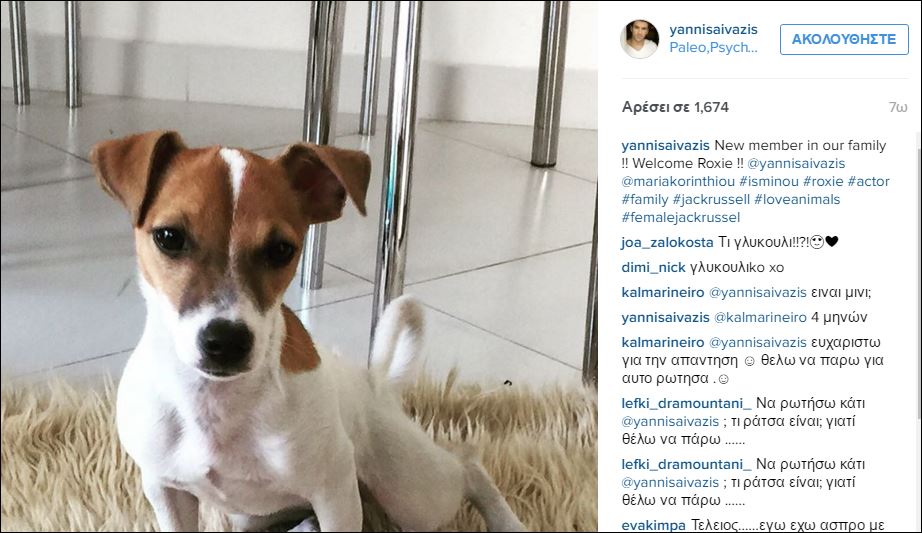Open the yannisaivazis username in the post header
Viewport: 922px width, 533px height.
tap(713, 29)
